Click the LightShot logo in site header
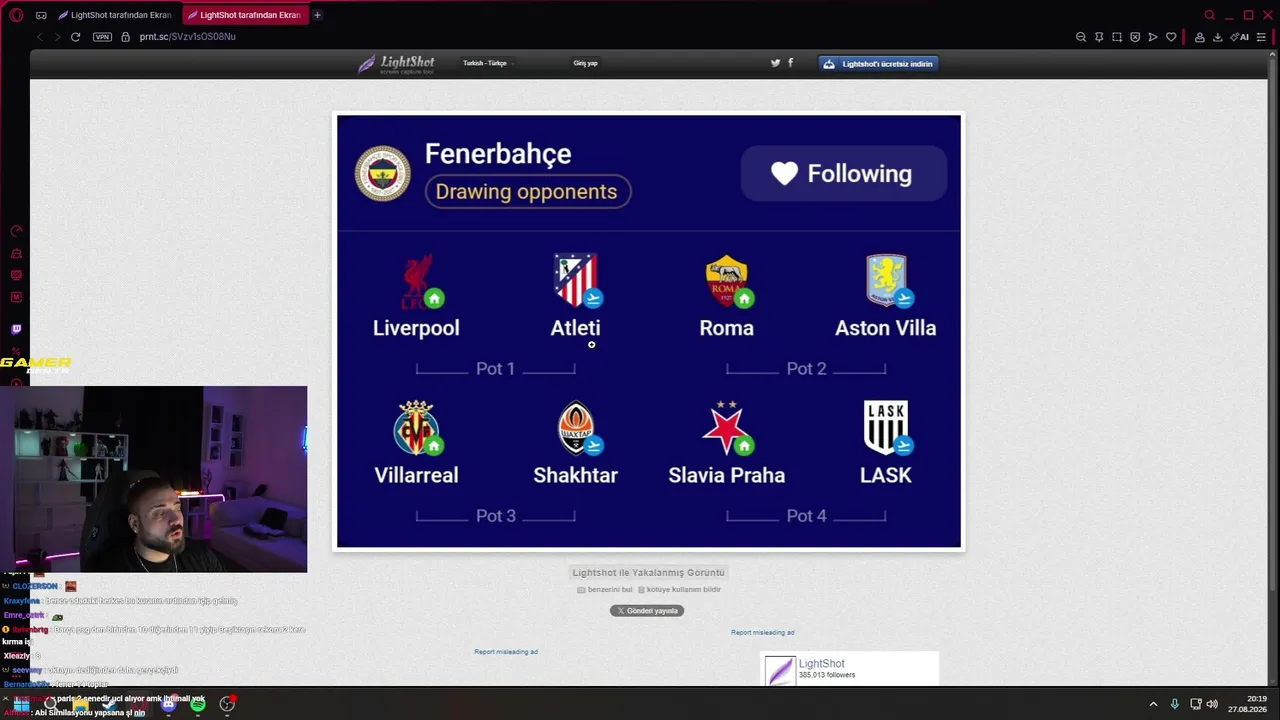 tap(396, 64)
